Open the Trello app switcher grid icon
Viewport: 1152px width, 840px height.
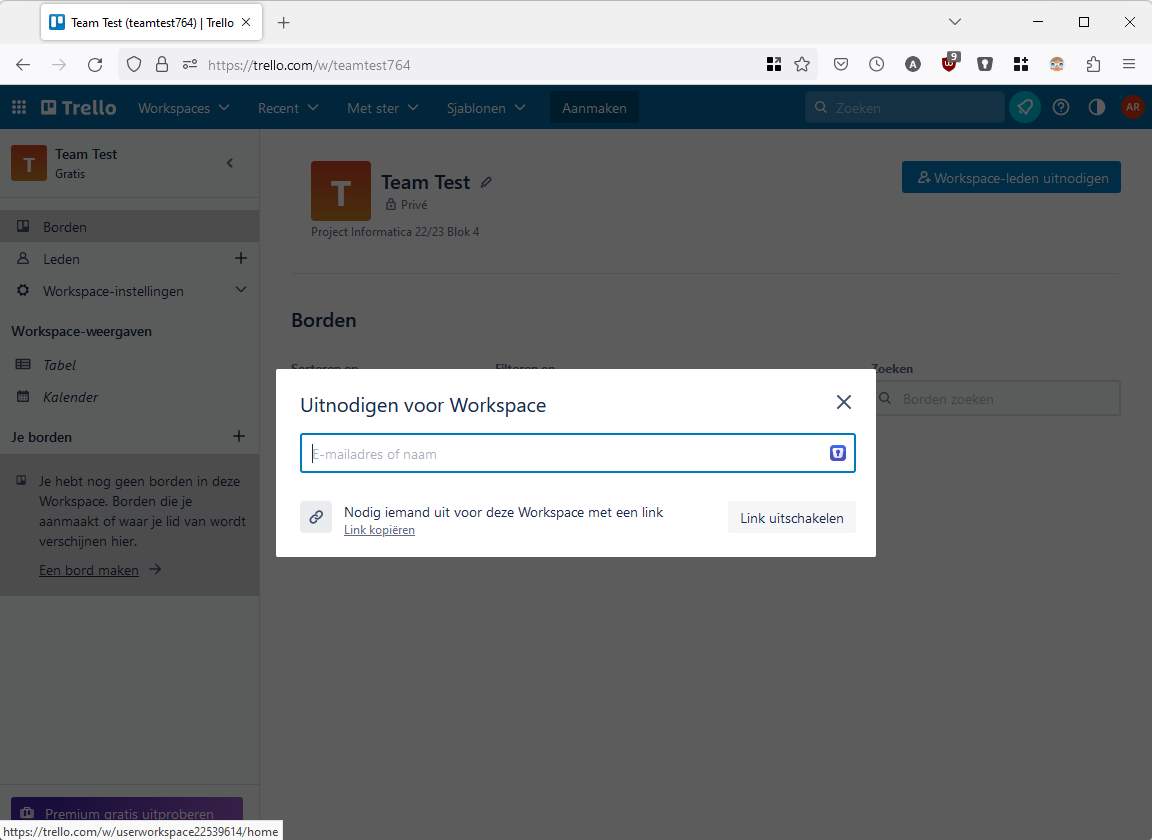tap(19, 108)
